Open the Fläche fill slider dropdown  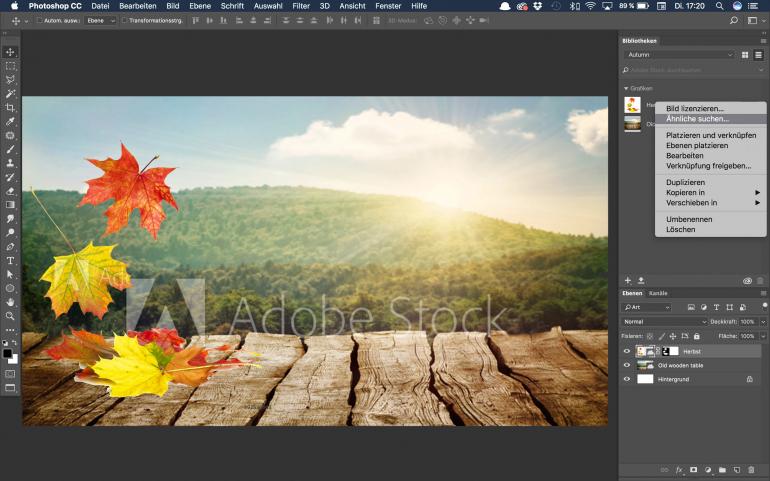[763, 337]
